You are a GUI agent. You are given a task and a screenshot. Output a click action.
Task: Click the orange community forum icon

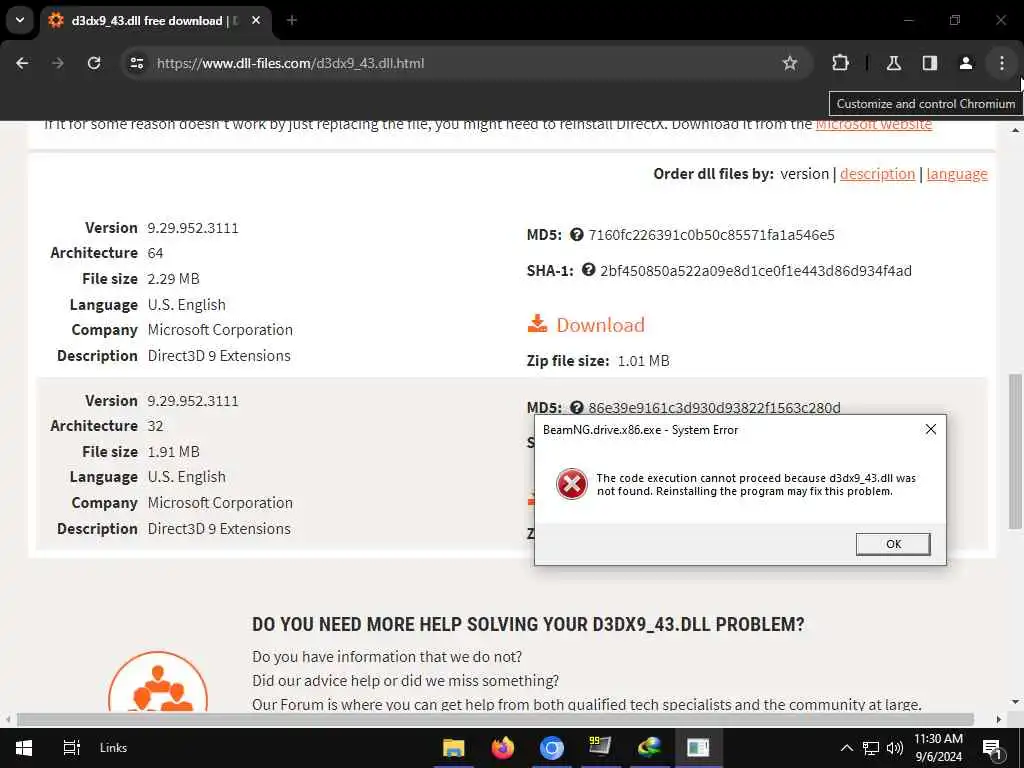[x=158, y=682]
